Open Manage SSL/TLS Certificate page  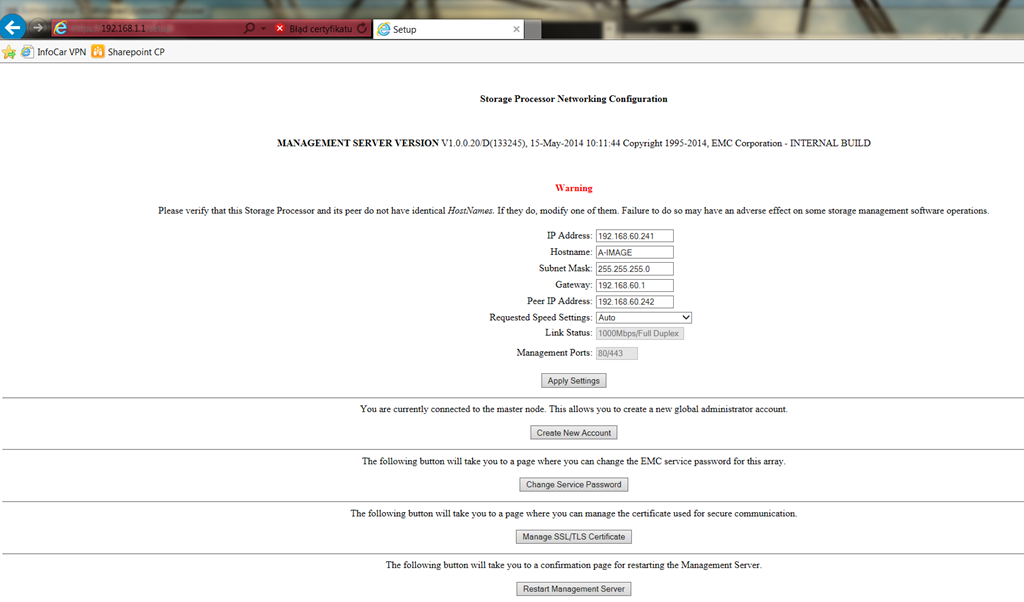click(573, 537)
